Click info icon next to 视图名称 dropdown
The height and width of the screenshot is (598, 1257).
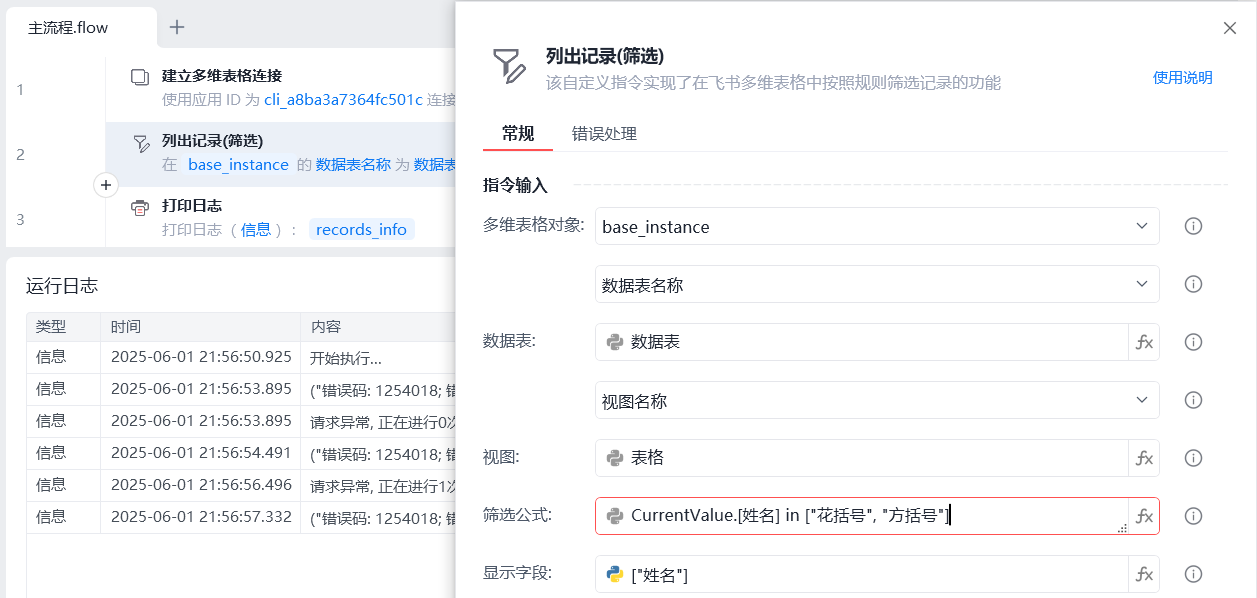pos(1193,400)
